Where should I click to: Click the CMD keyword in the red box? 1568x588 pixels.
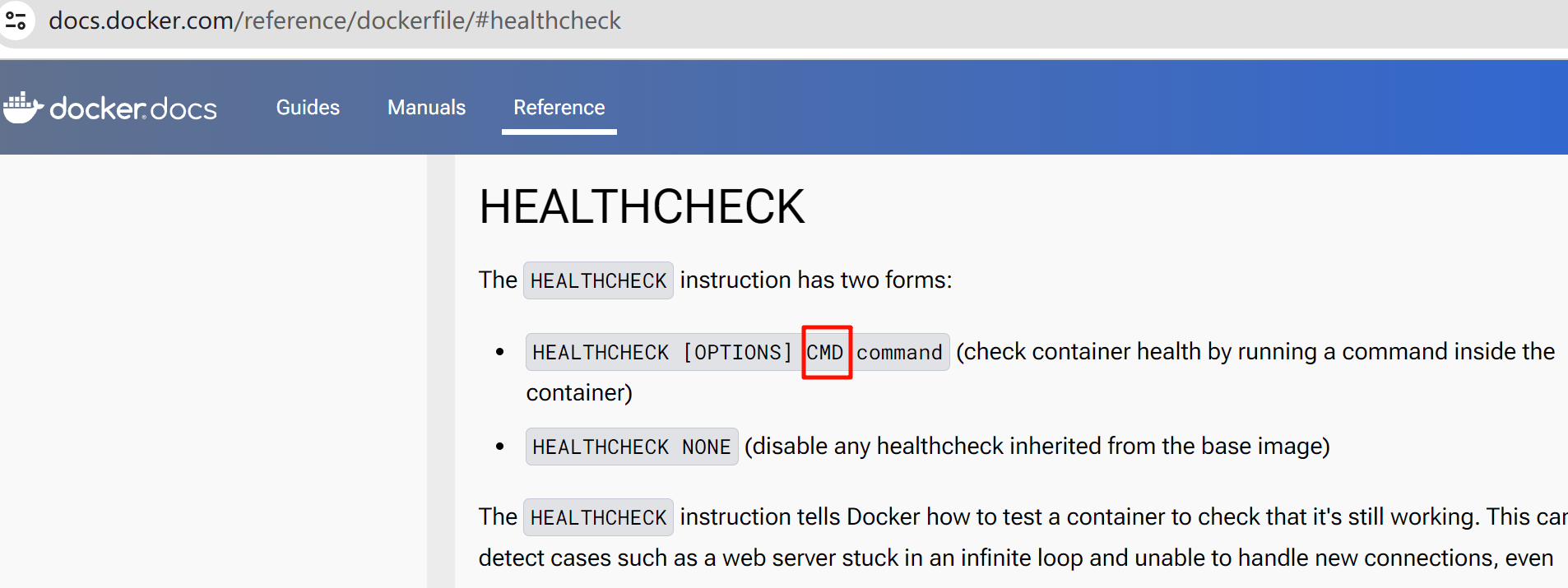[825, 353]
